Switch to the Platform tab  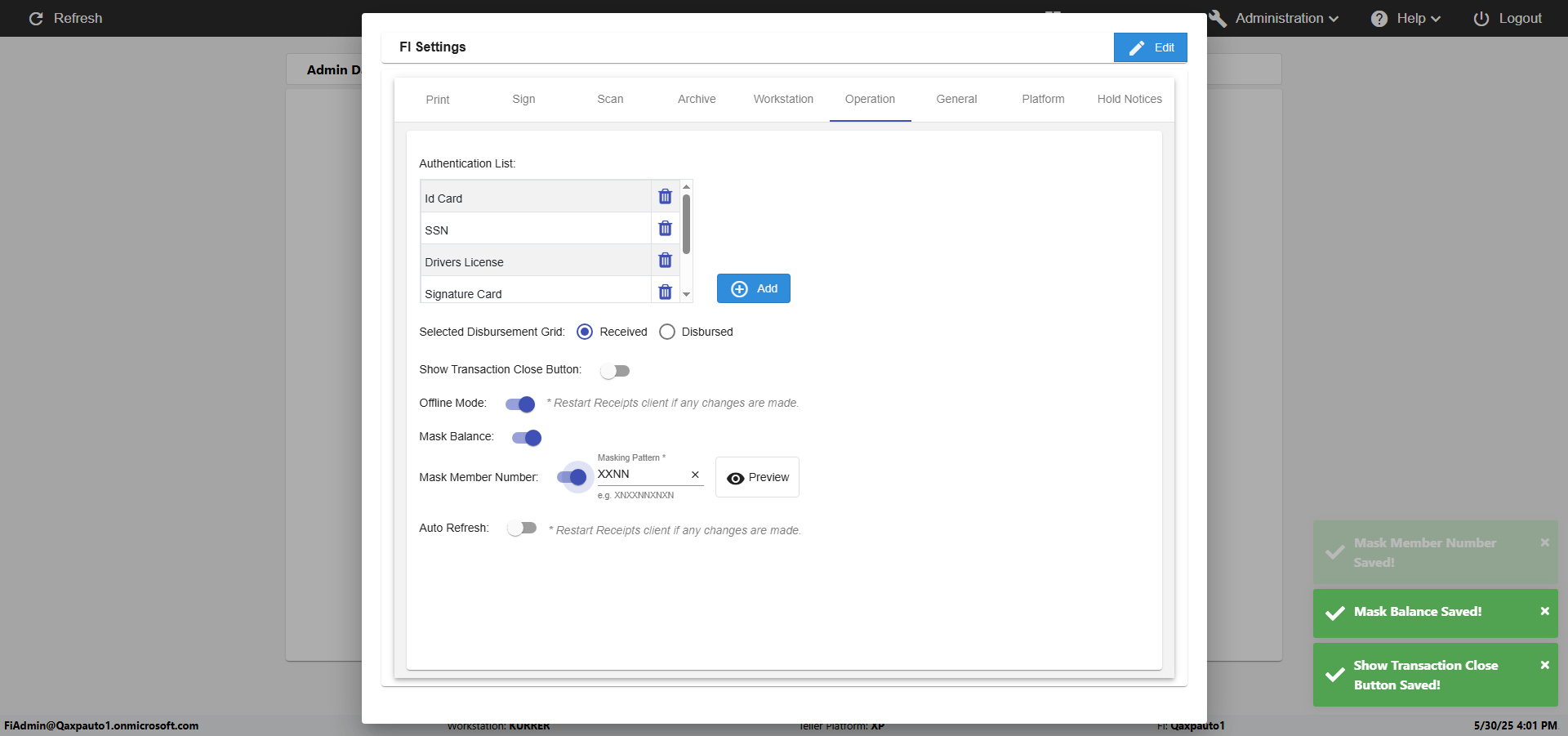click(1043, 99)
